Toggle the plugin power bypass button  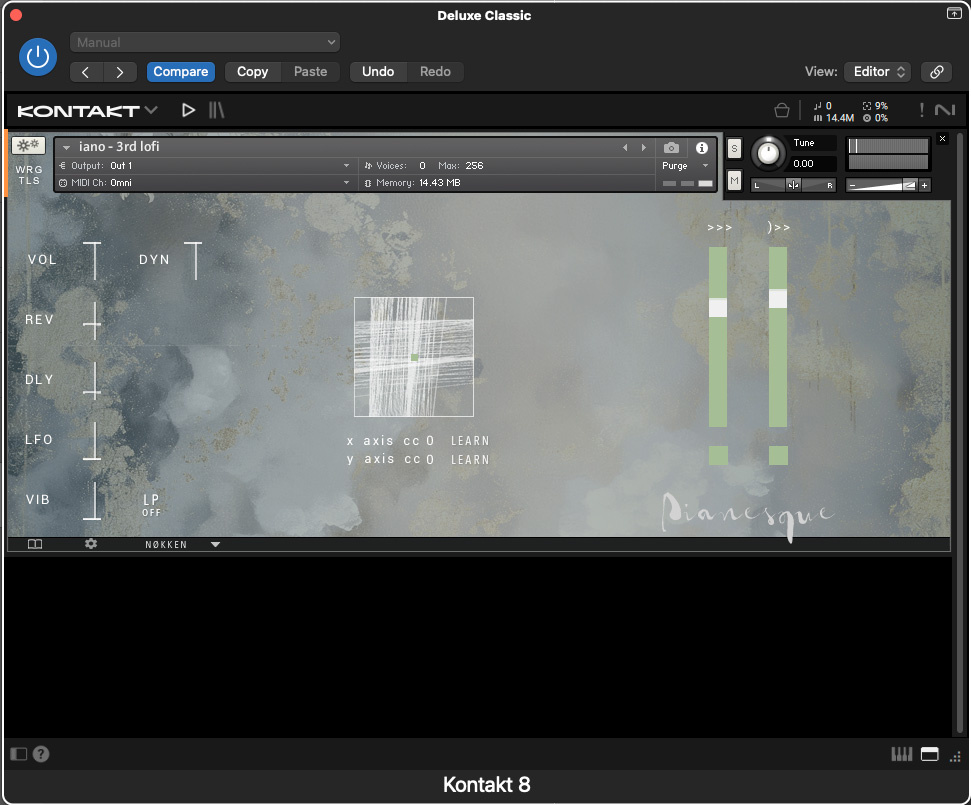[38, 57]
